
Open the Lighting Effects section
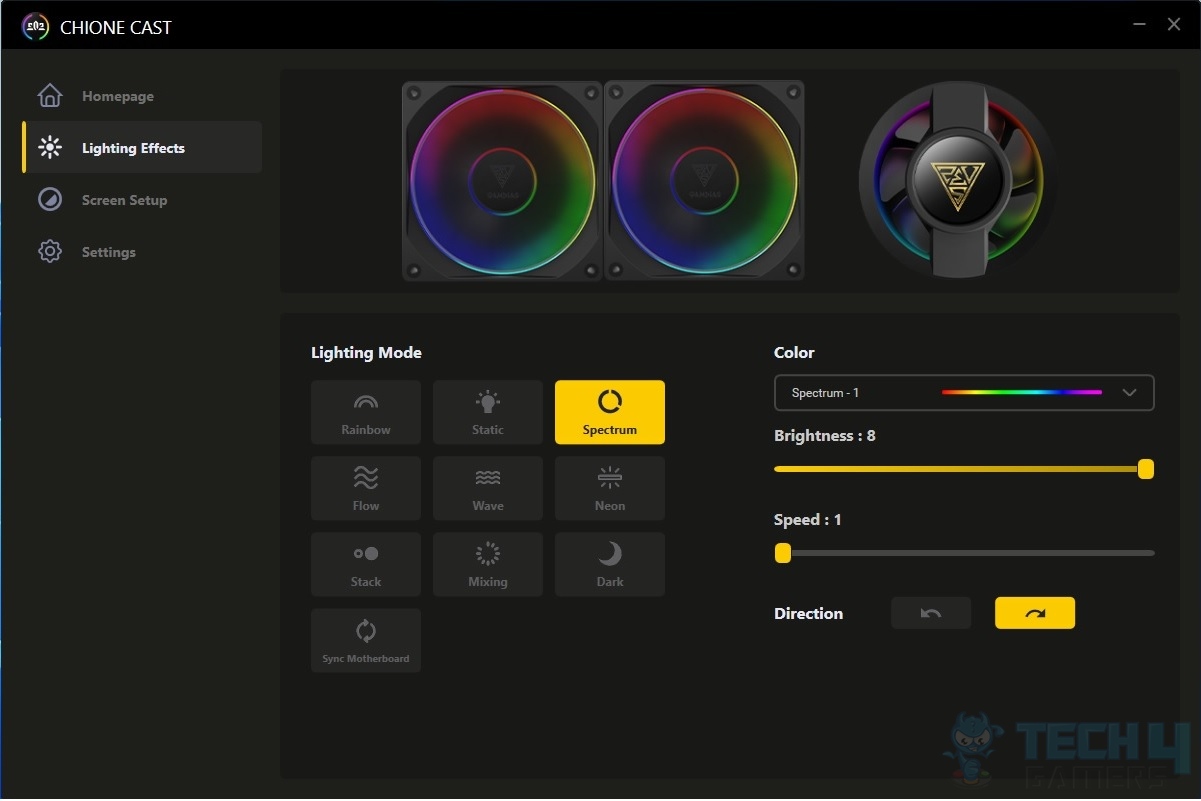click(142, 148)
